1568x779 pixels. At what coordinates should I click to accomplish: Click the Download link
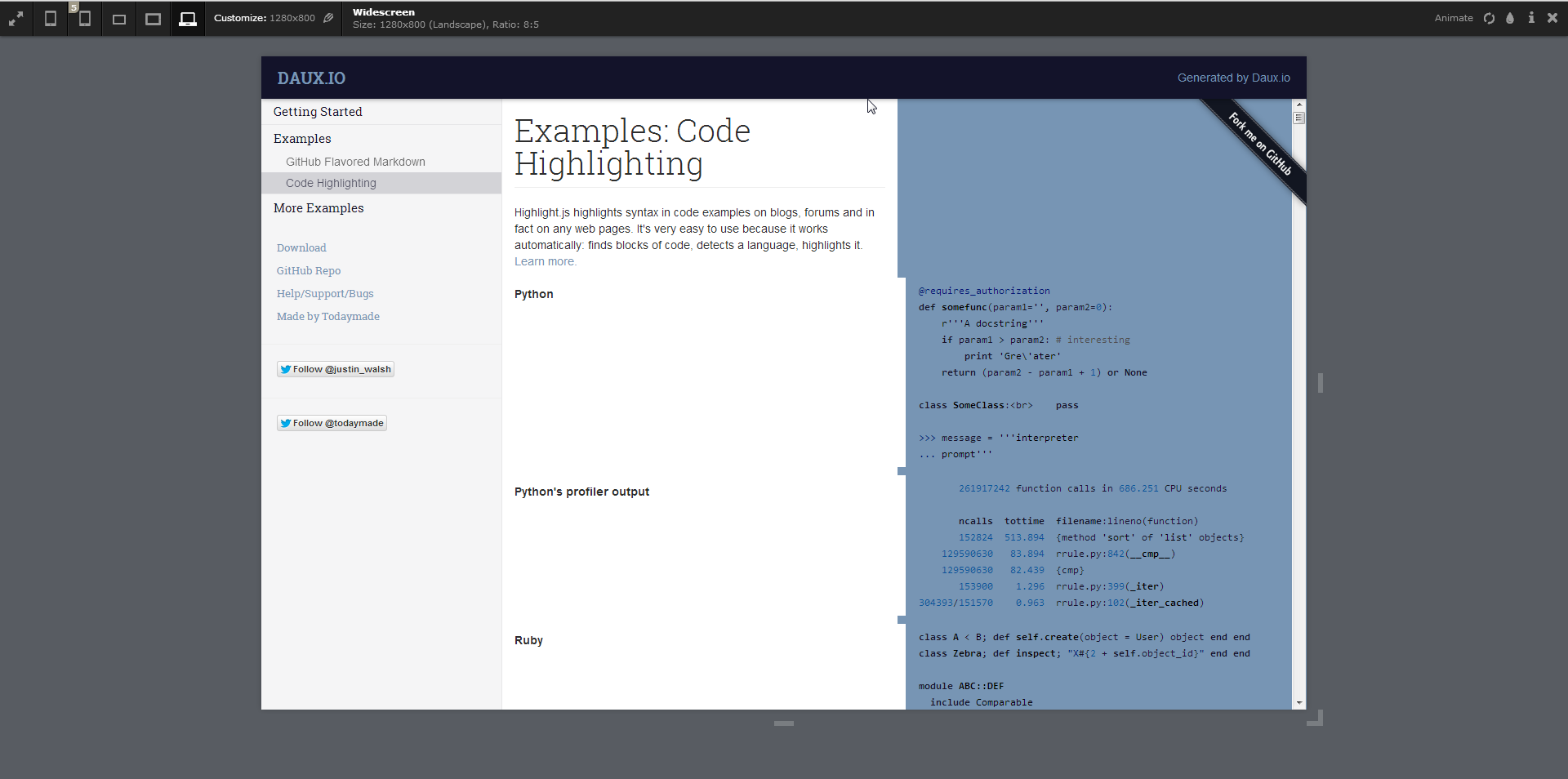[301, 247]
